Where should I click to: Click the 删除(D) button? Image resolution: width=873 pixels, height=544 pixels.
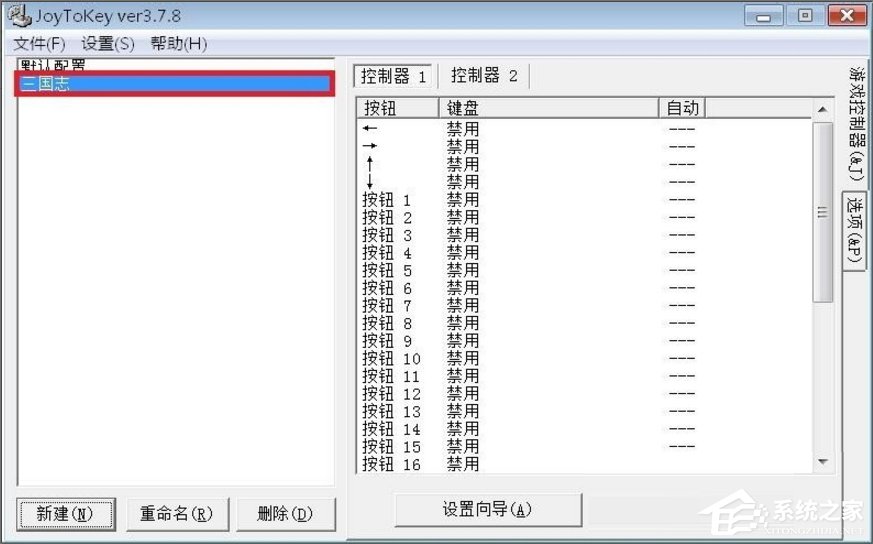click(286, 513)
